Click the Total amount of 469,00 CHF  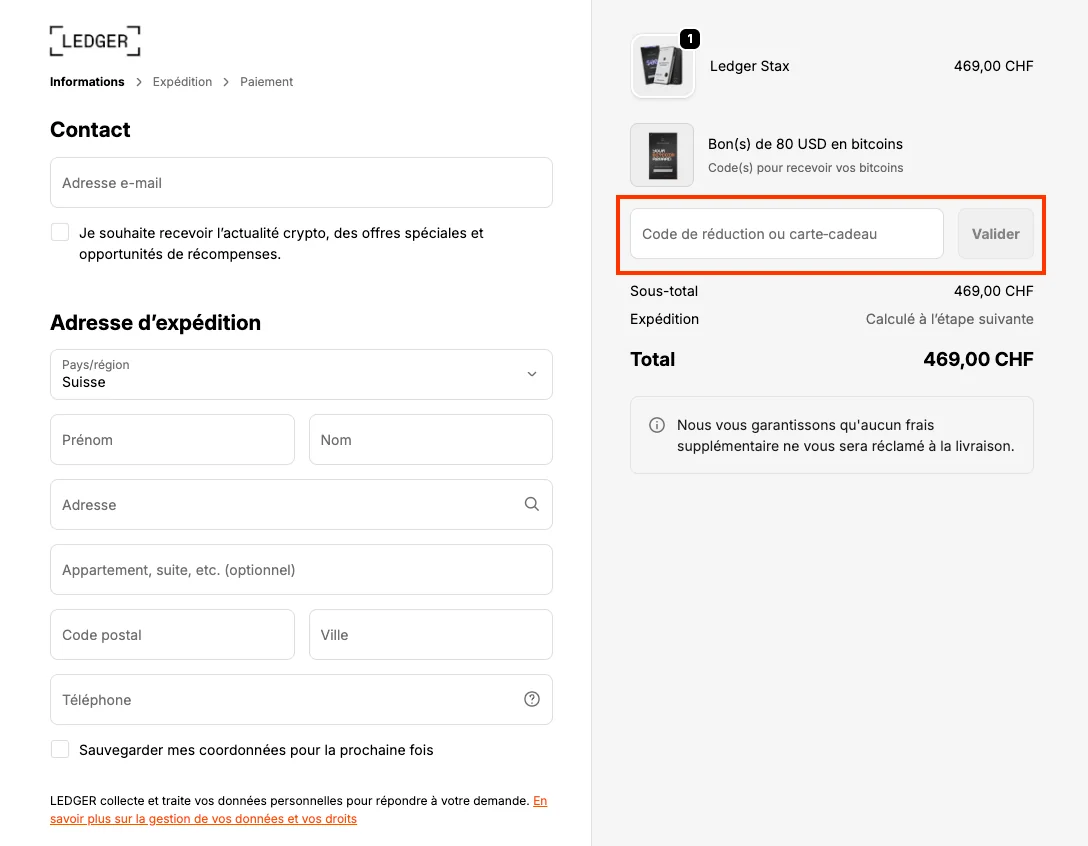[978, 359]
